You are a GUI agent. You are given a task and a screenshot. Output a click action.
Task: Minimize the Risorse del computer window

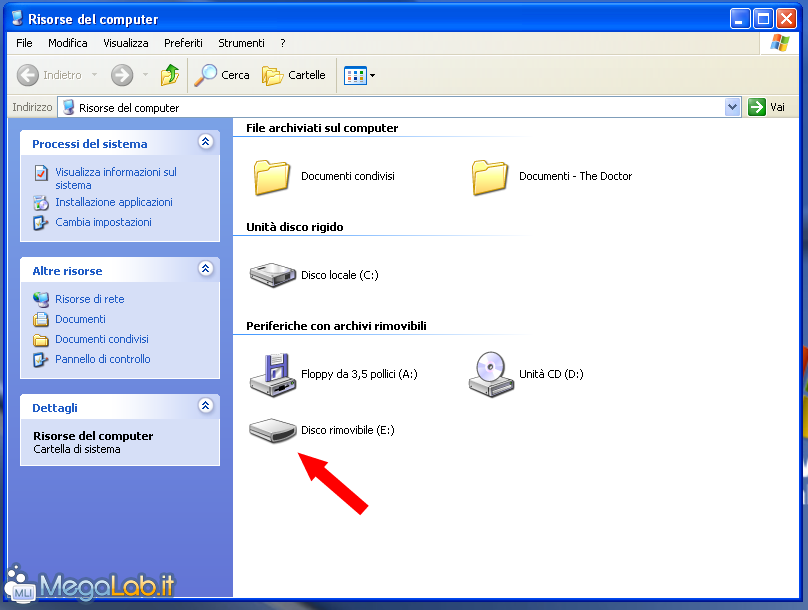(x=740, y=19)
